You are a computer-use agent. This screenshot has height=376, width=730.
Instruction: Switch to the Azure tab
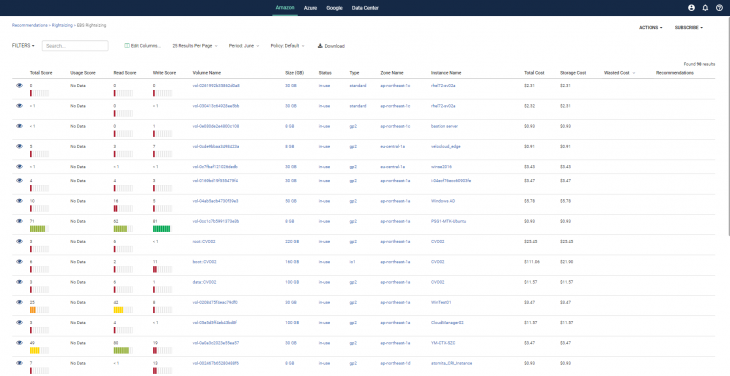311,8
